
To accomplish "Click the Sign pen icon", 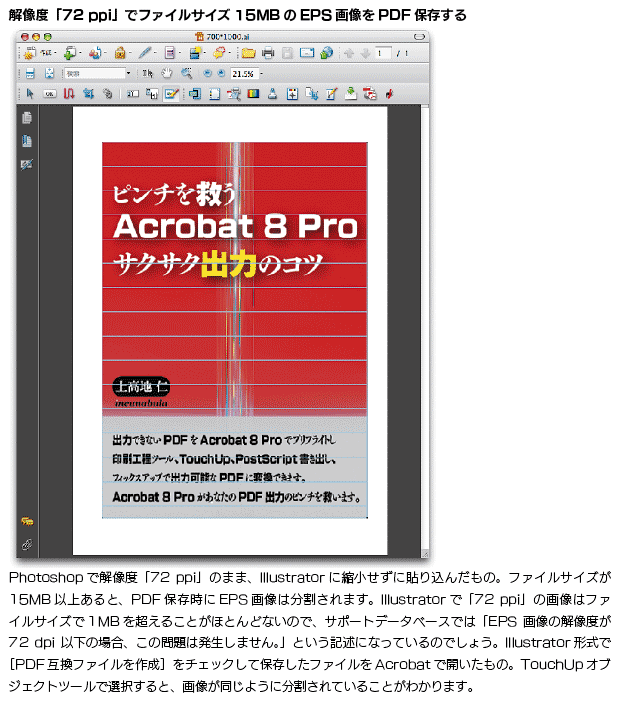I will point(144,53).
